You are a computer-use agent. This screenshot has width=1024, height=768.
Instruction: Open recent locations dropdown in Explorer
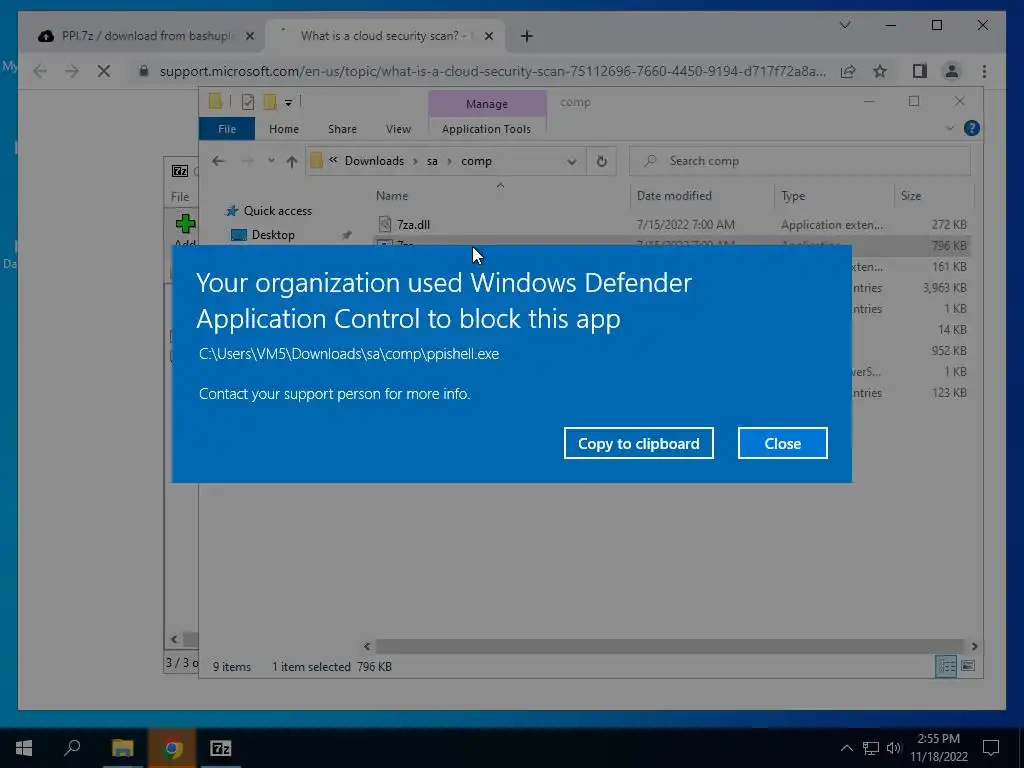tap(271, 161)
